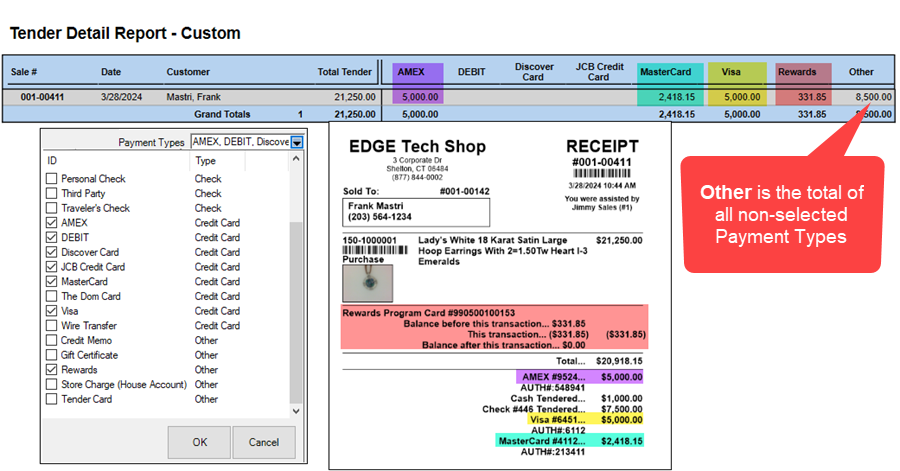
Task: Check the Personal Check checkbox
Action: point(52,179)
